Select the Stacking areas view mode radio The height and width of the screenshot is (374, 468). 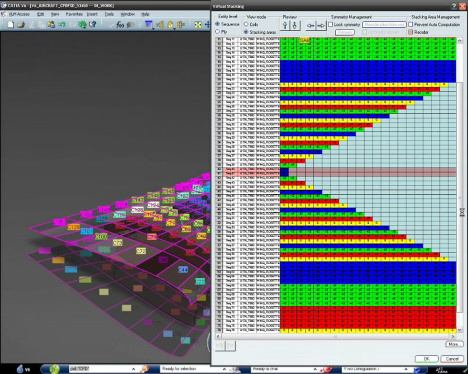click(246, 32)
